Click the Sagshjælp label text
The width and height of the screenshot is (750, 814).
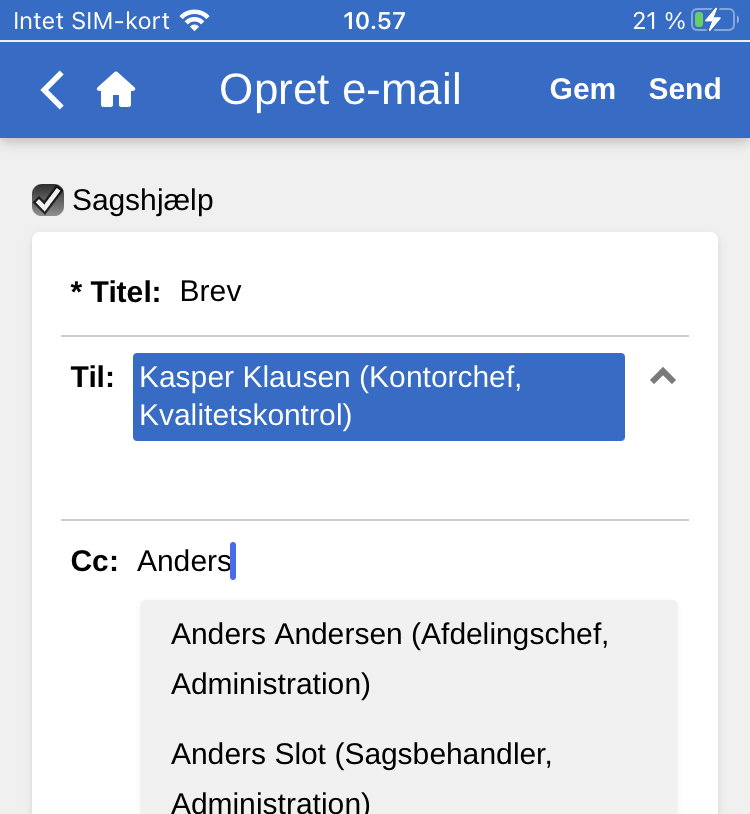143,201
